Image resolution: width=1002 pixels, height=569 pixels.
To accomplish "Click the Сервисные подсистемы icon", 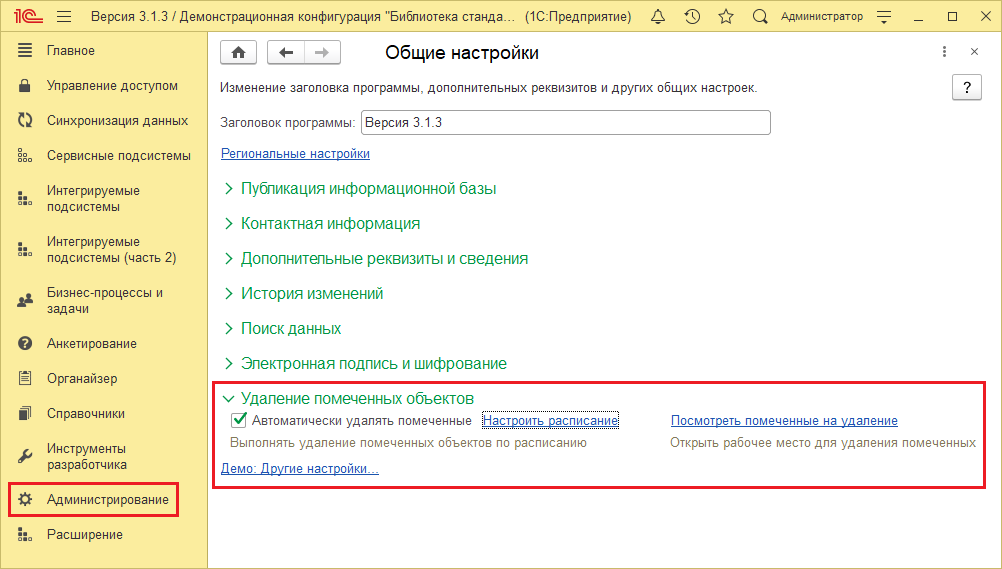I will pyautogui.click(x=25, y=155).
